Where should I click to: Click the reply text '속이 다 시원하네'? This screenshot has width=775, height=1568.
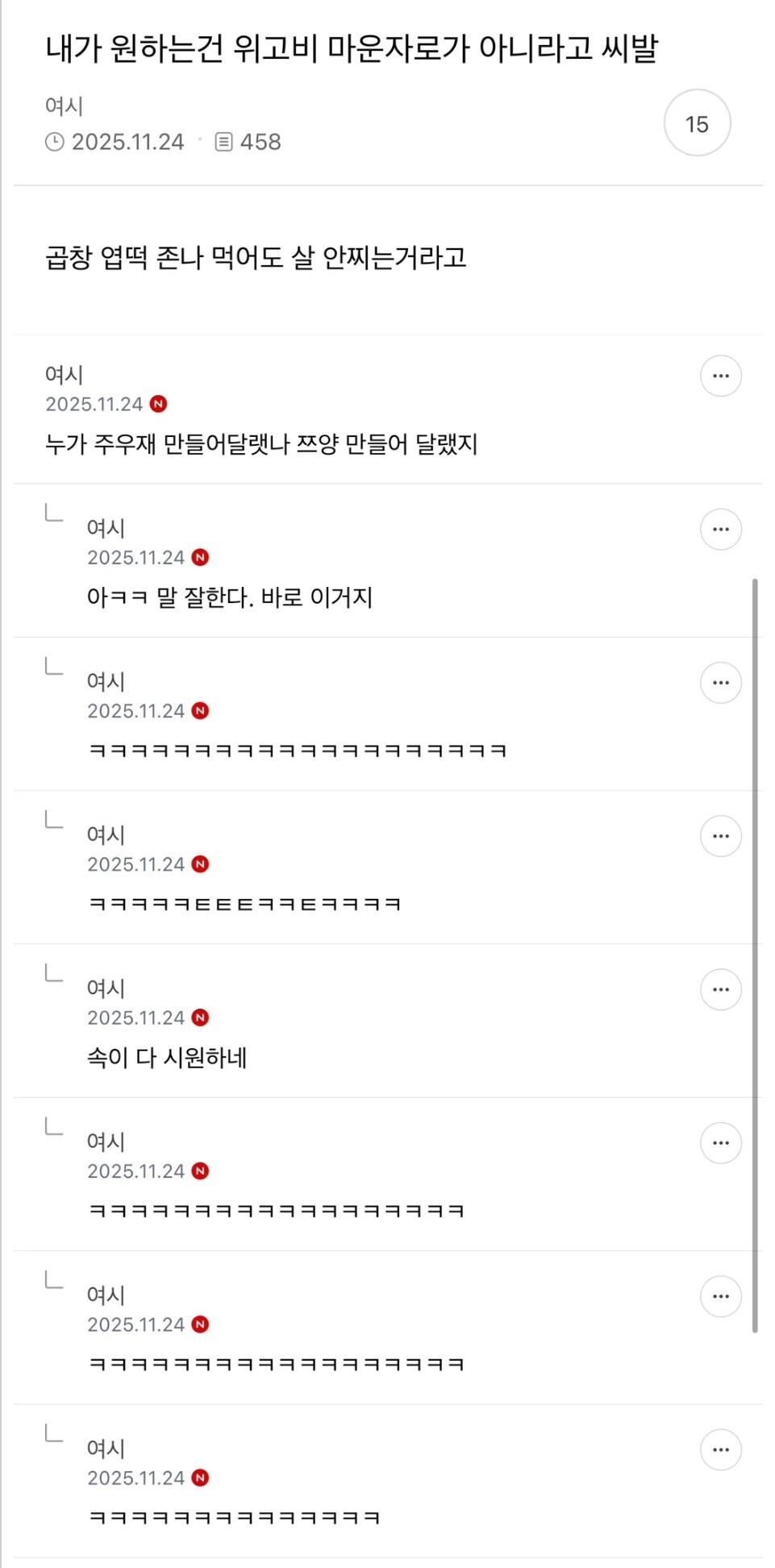167,1057
